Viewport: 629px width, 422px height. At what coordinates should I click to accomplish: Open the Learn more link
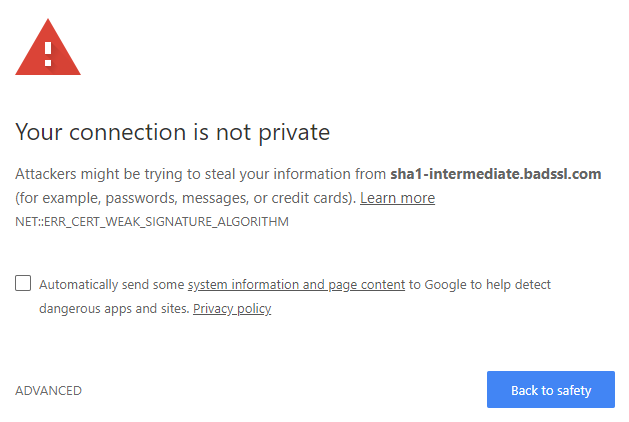(397, 198)
